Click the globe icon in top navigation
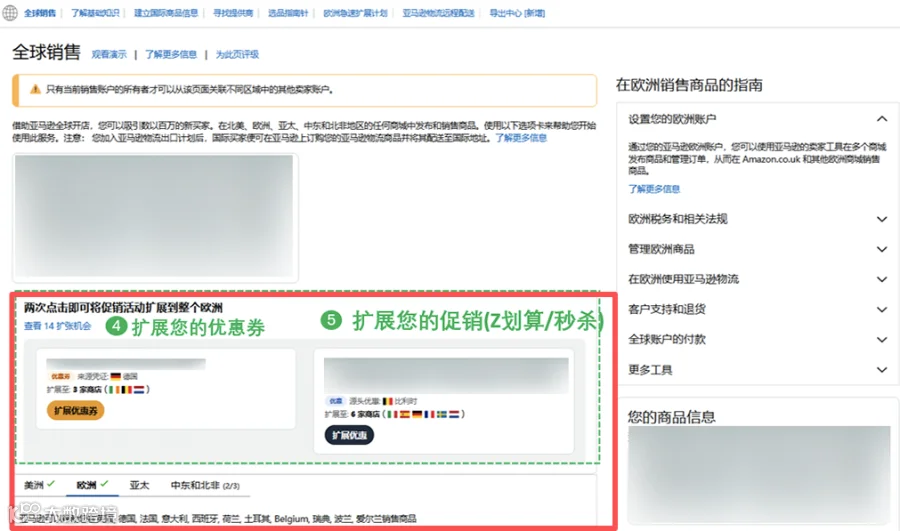The width and height of the screenshot is (900, 531). (x=10, y=13)
